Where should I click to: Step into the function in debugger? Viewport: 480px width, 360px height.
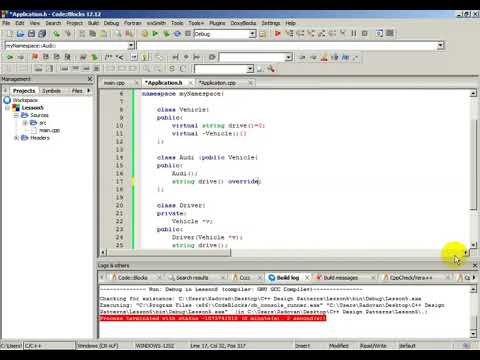click(311, 33)
